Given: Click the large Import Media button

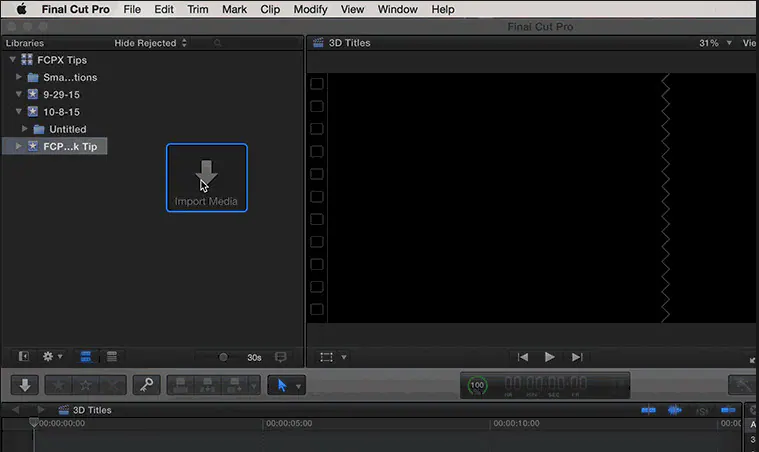Looking at the screenshot, I should pyautogui.click(x=207, y=178).
